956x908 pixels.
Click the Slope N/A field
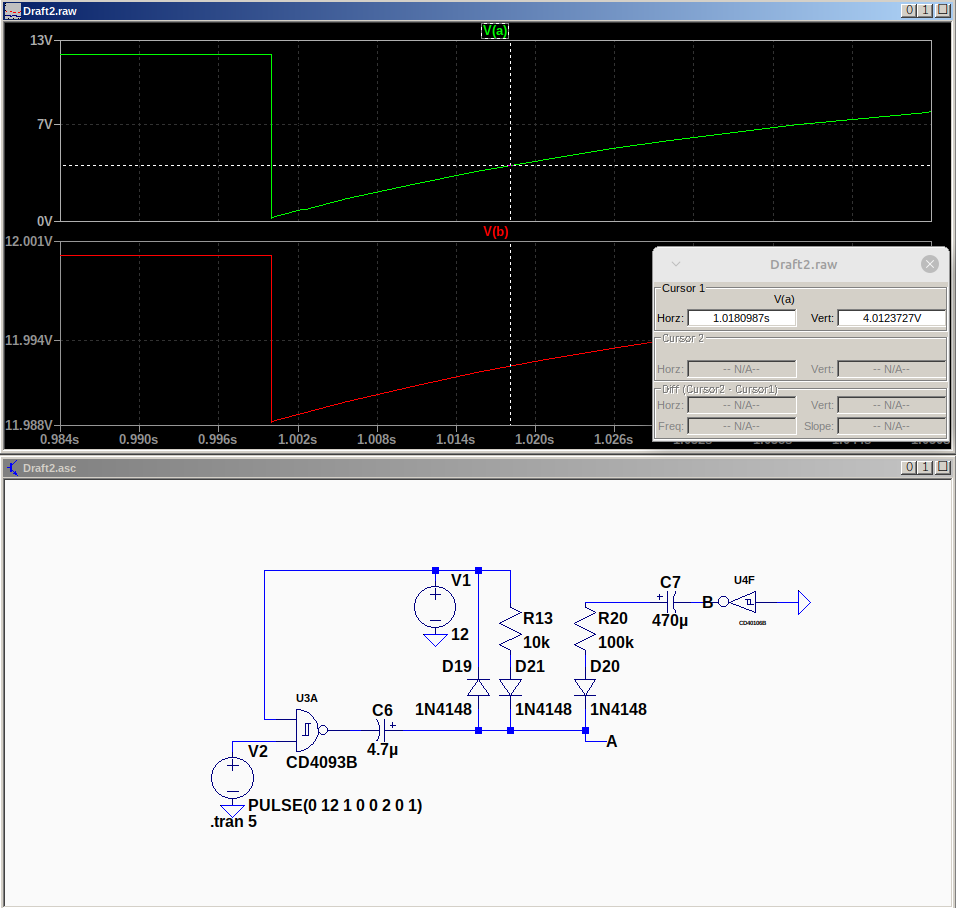pyautogui.click(x=891, y=426)
